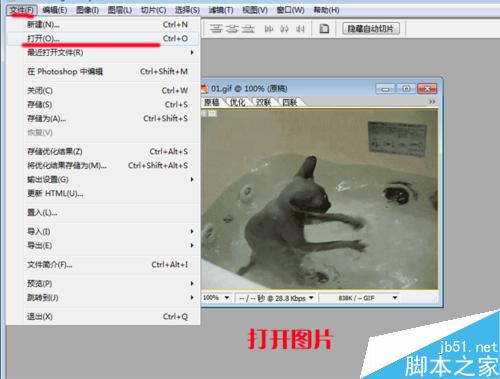Distribute right edges using toolbar icon

[300, 29]
